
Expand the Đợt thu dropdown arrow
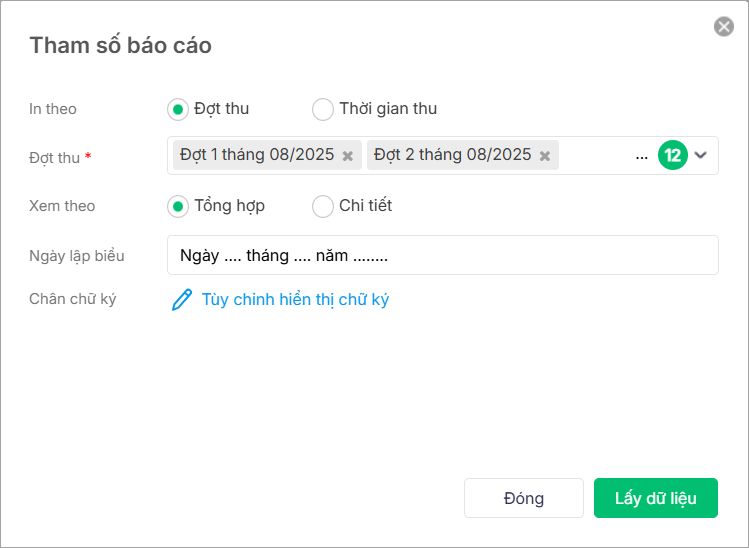click(x=701, y=155)
